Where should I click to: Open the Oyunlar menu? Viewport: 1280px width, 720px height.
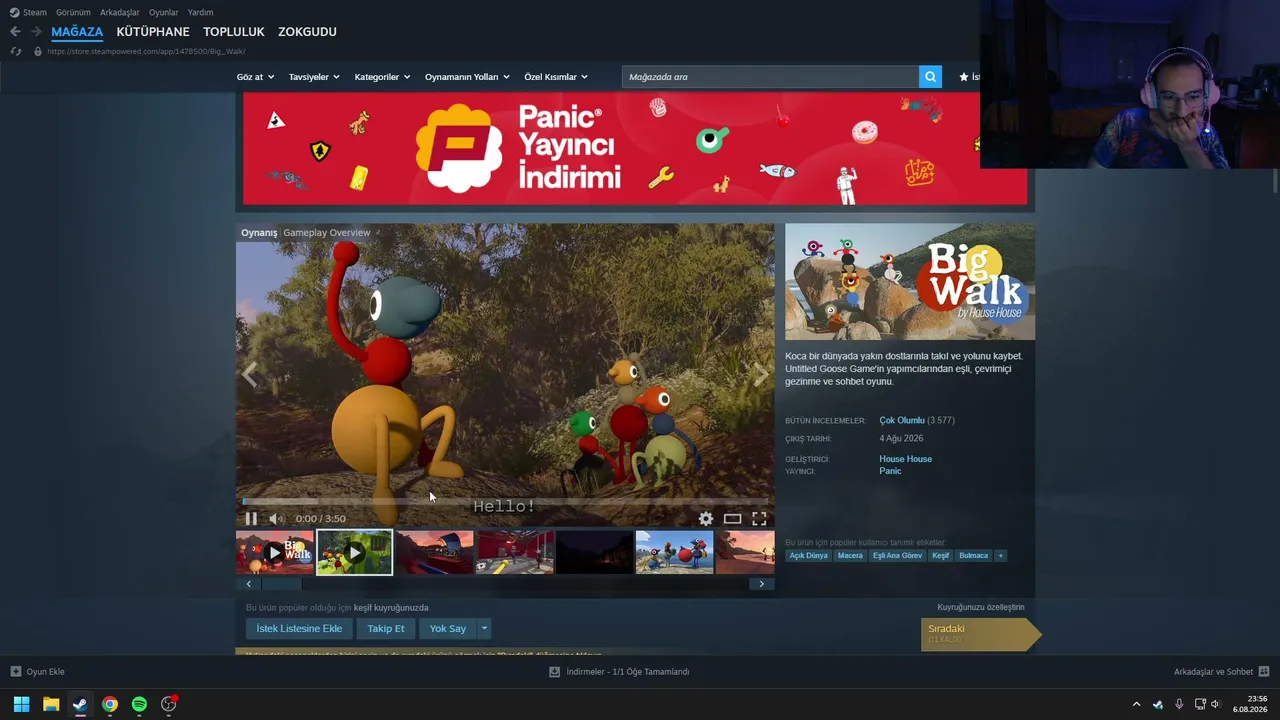[164, 12]
